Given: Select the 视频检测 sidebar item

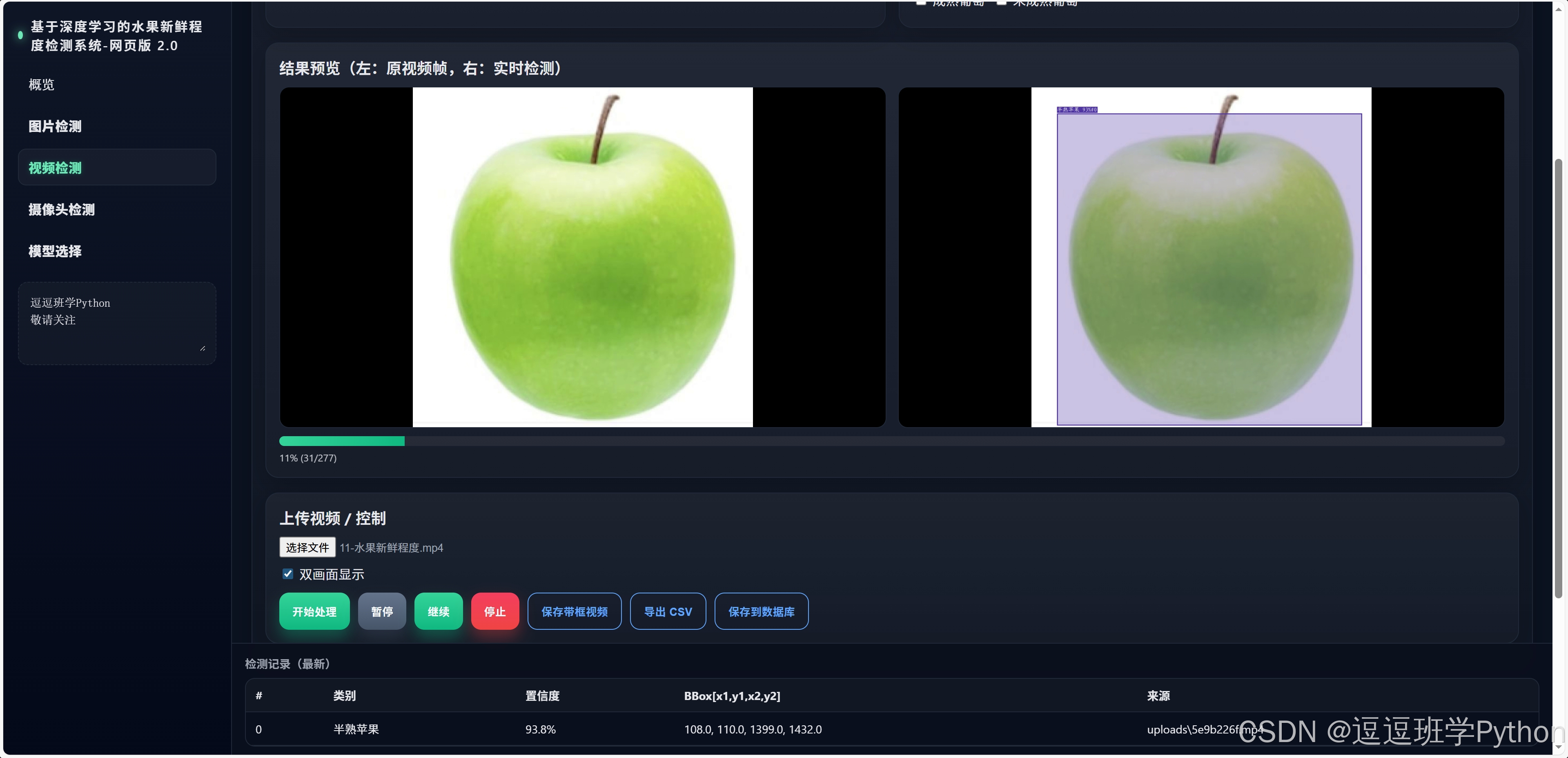Looking at the screenshot, I should 55,167.
